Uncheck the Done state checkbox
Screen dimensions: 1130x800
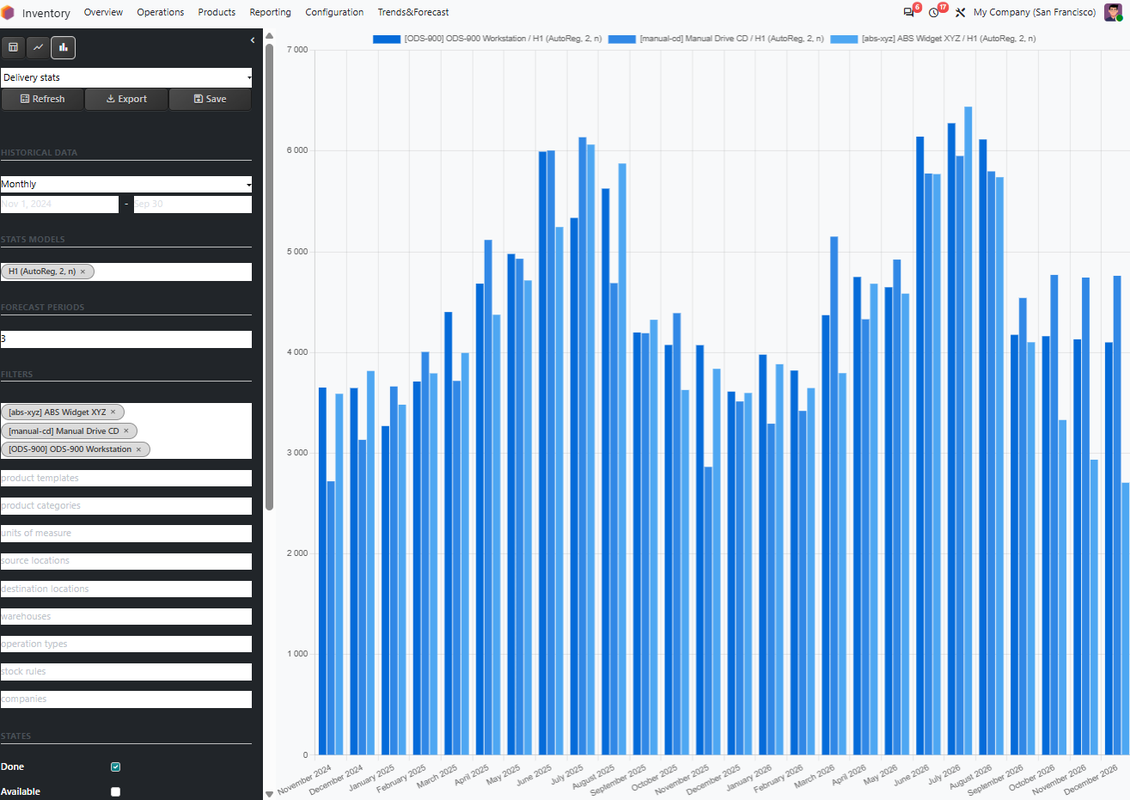(115, 767)
